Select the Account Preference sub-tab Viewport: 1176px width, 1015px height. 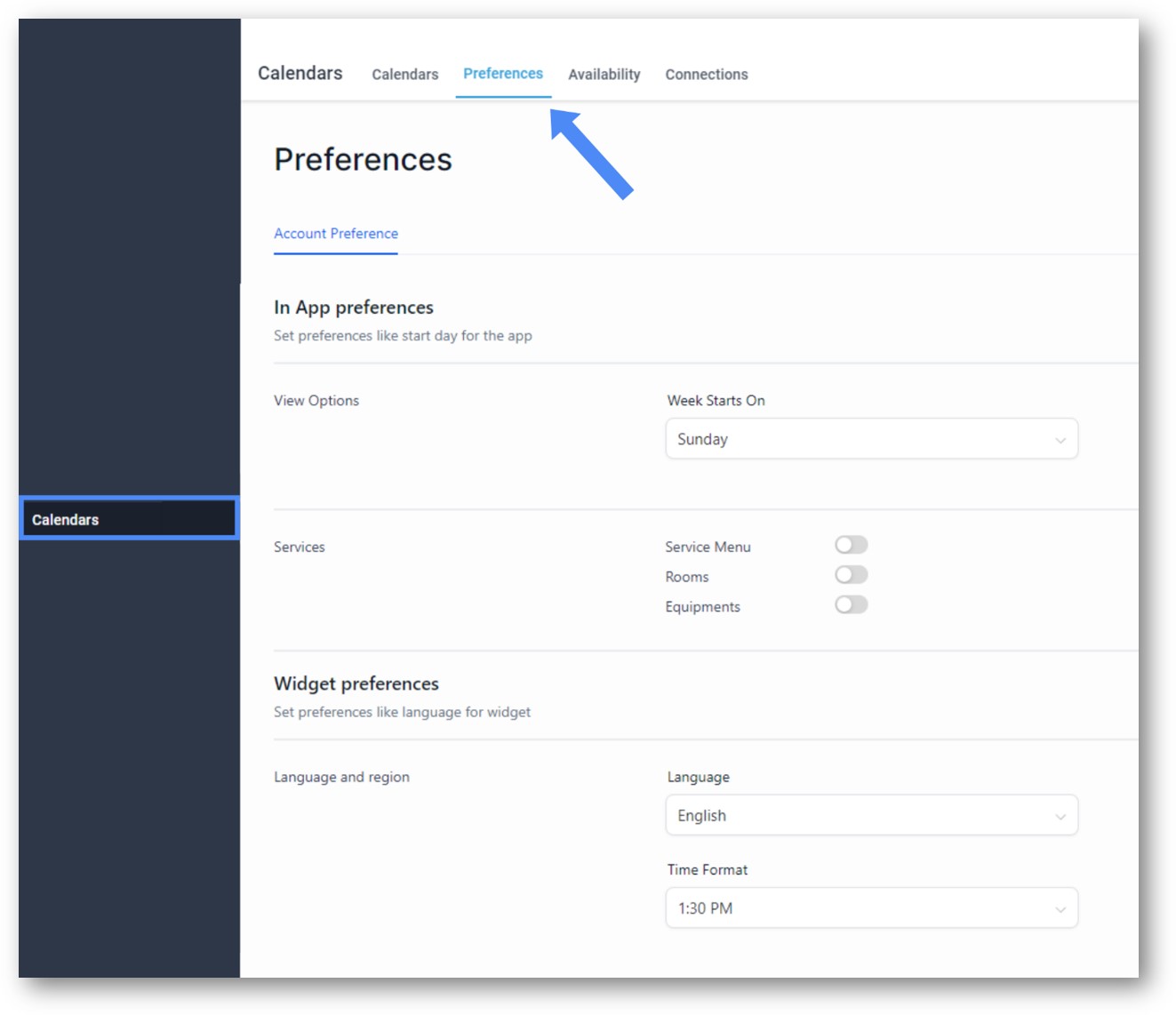coord(336,234)
